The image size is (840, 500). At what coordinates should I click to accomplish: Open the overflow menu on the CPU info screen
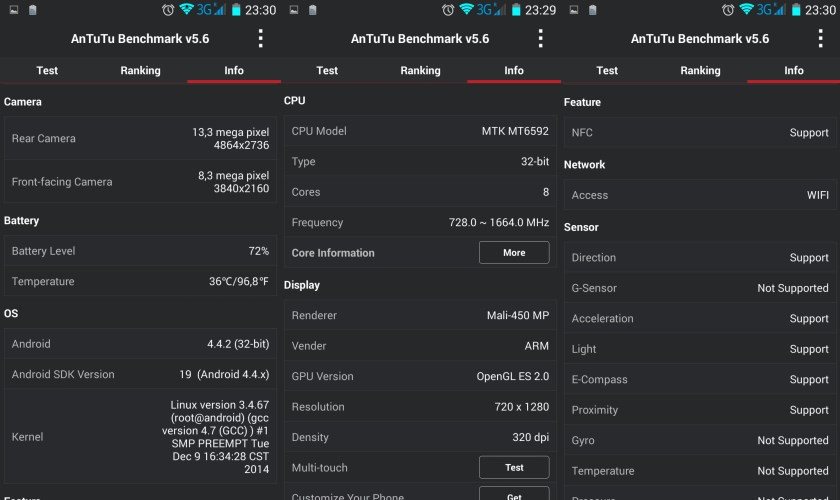coord(541,39)
